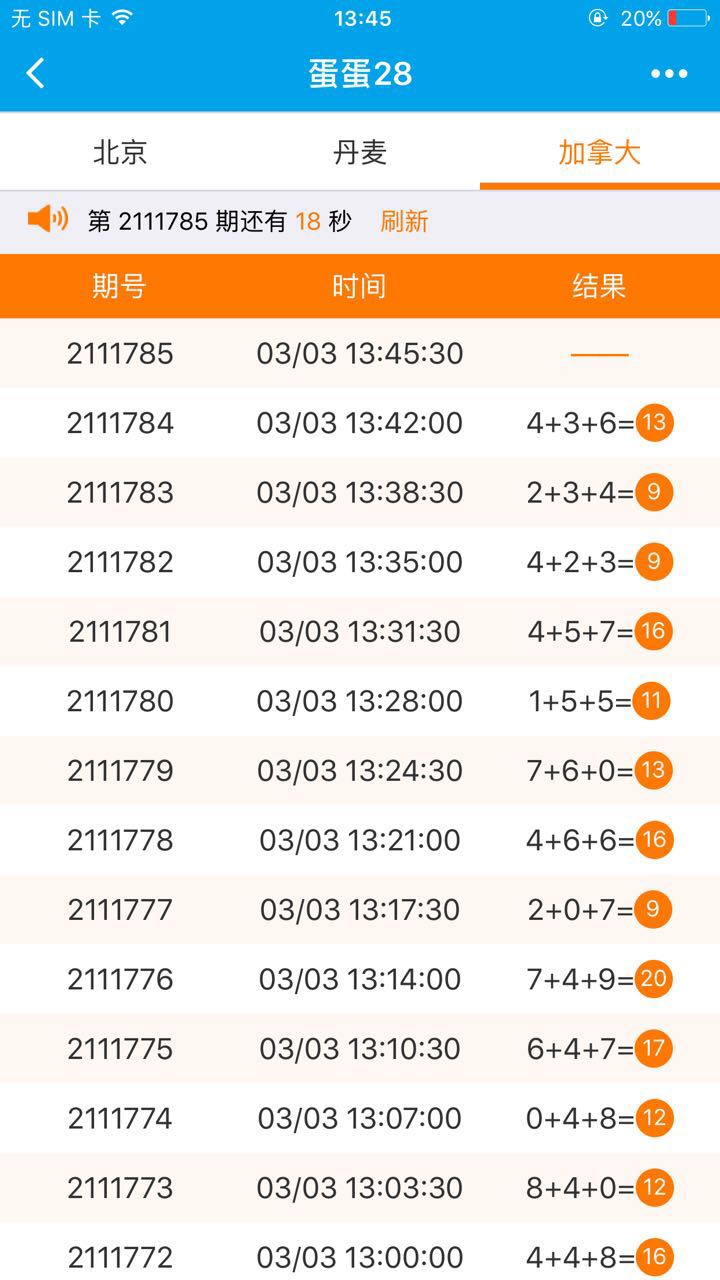
Task: Tap the 期号 column header
Action: pyautogui.click(x=120, y=287)
